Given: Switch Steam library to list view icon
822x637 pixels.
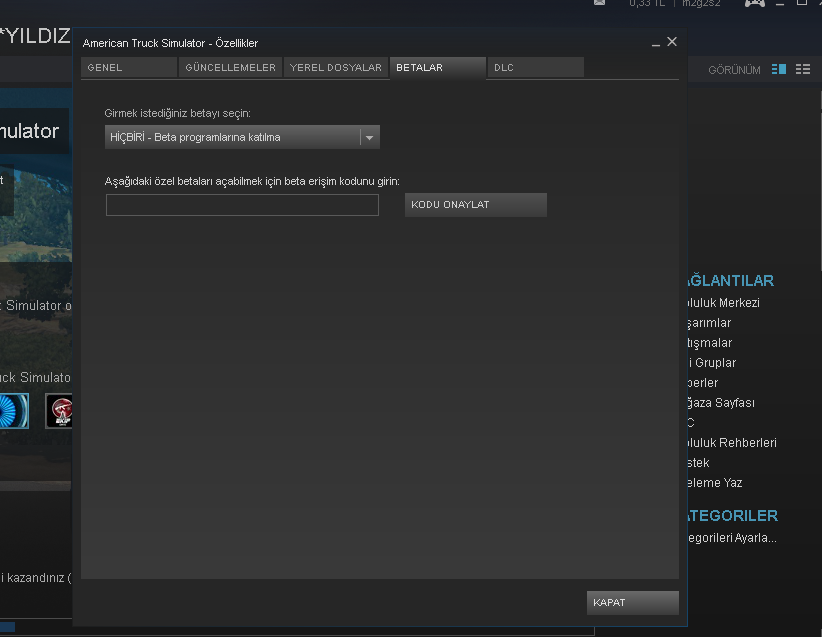Looking at the screenshot, I should tap(803, 69).
